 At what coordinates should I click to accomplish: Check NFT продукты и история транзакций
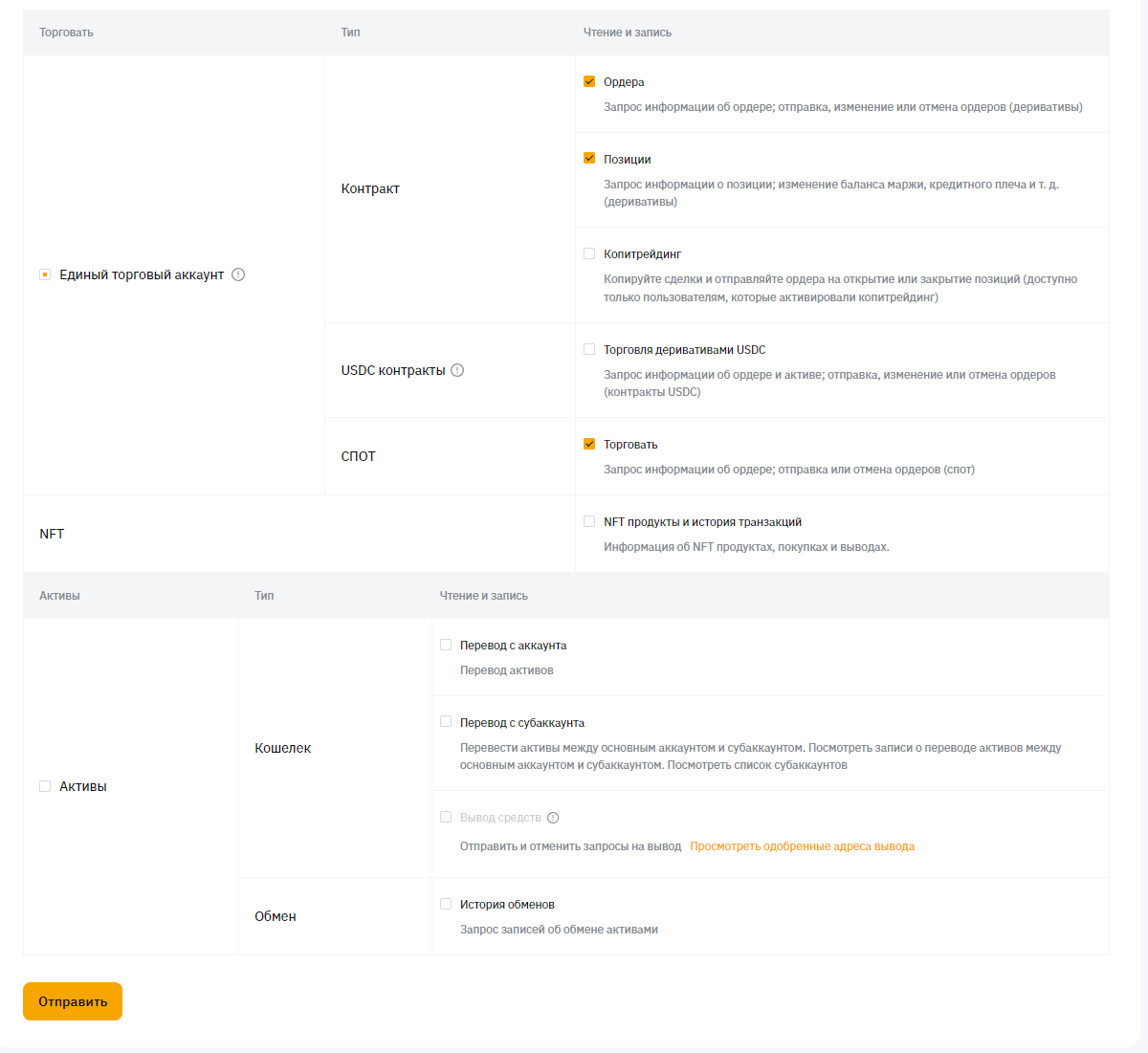(x=589, y=521)
